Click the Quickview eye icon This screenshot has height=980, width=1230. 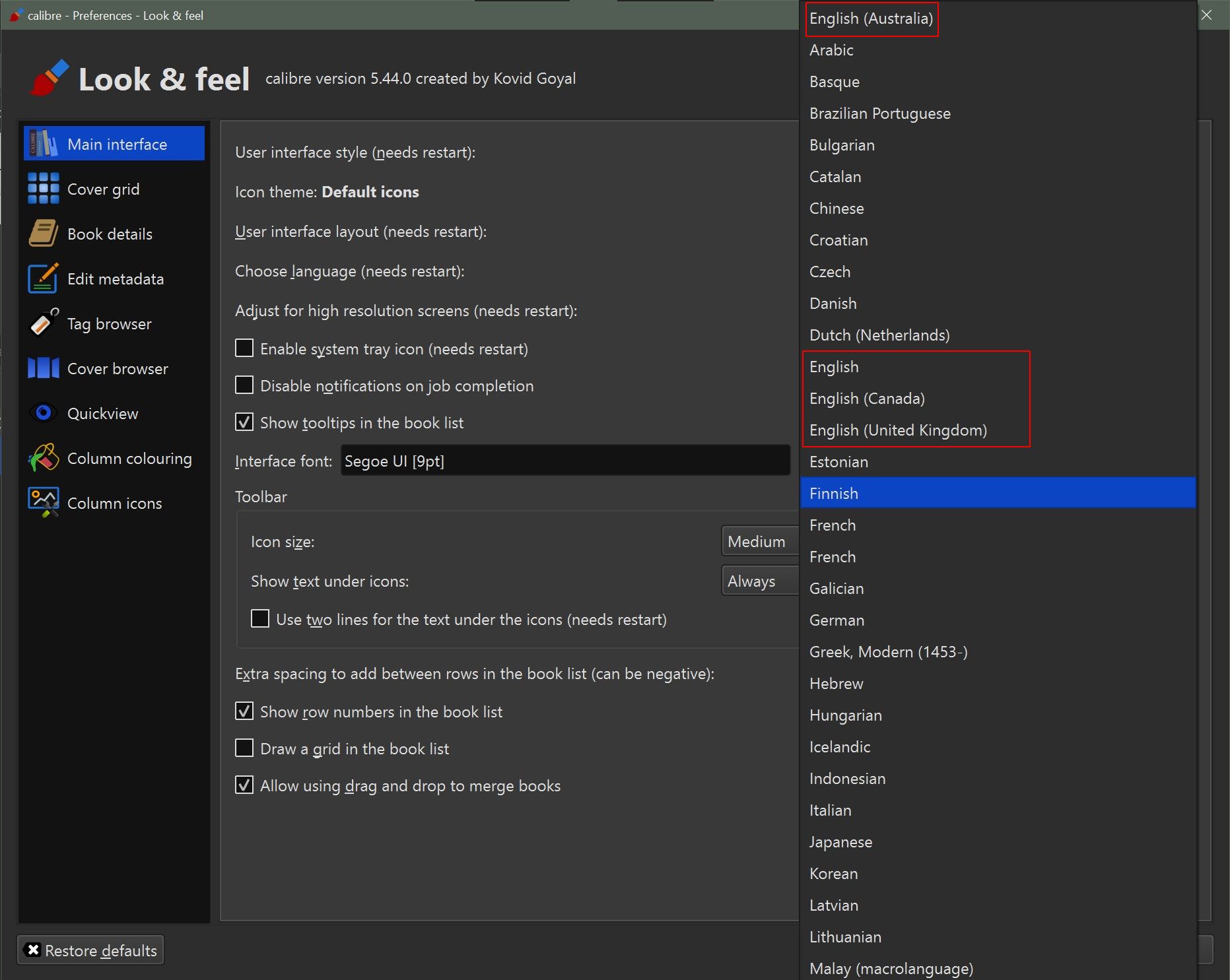[x=44, y=413]
